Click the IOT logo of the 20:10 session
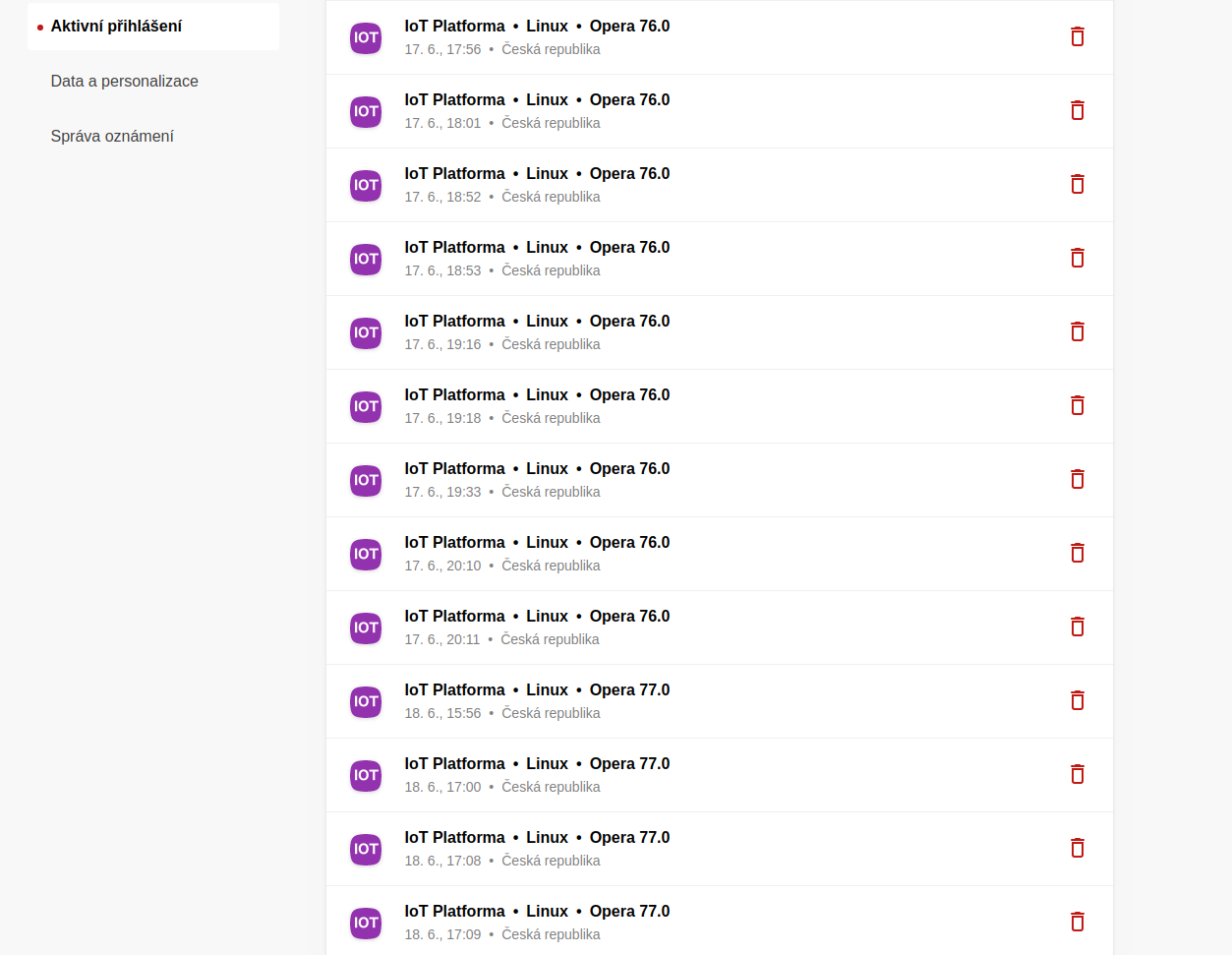This screenshot has width=1232, height=955. tap(366, 554)
